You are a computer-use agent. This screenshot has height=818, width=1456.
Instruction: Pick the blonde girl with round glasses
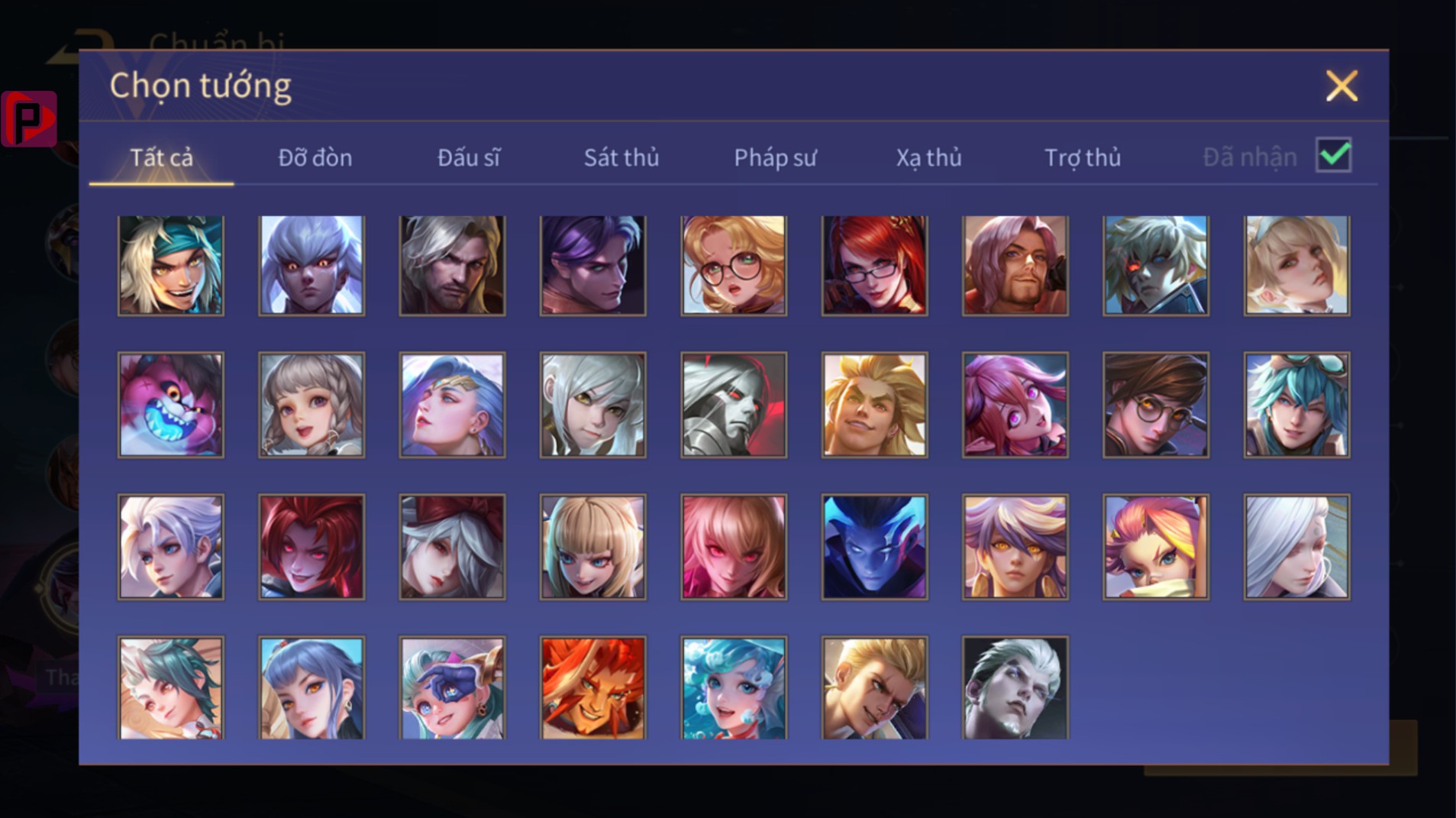(734, 265)
